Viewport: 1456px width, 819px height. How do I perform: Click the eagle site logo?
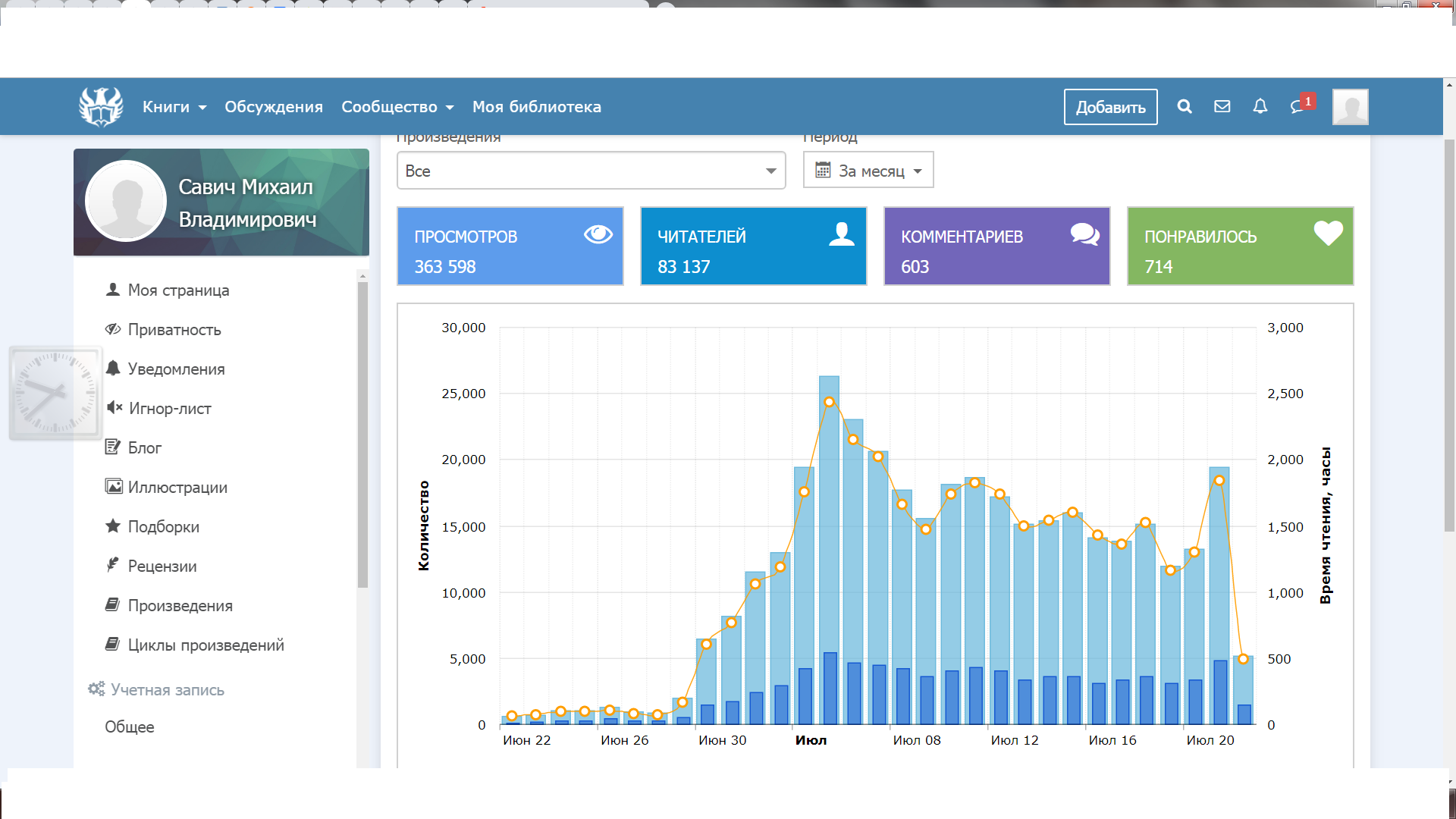pos(101,107)
